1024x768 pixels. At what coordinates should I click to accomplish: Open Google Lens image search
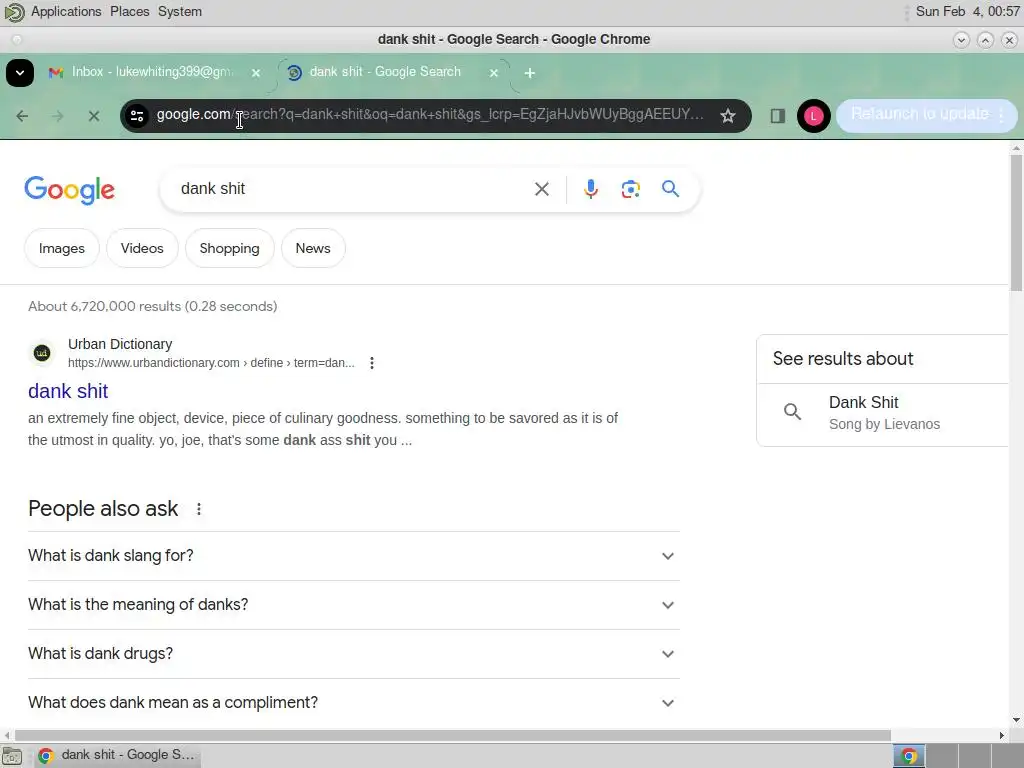pyautogui.click(x=630, y=189)
